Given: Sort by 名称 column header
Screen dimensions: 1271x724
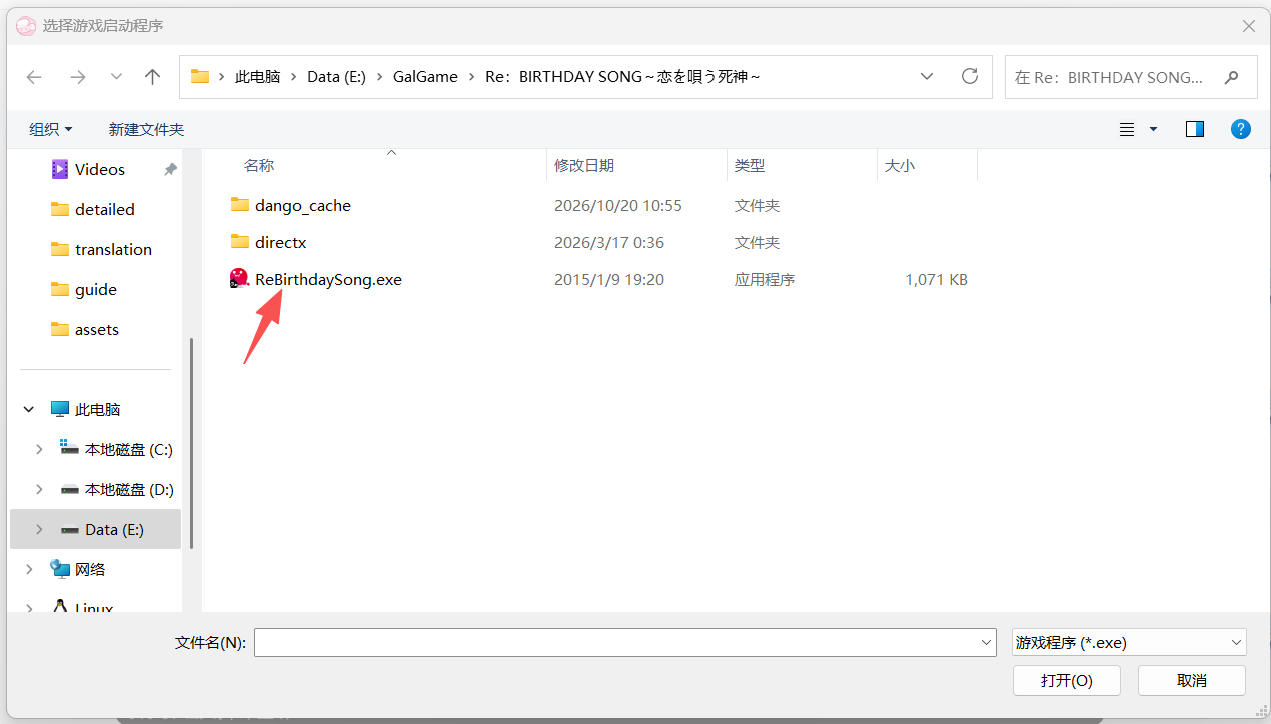Looking at the screenshot, I should [x=259, y=165].
